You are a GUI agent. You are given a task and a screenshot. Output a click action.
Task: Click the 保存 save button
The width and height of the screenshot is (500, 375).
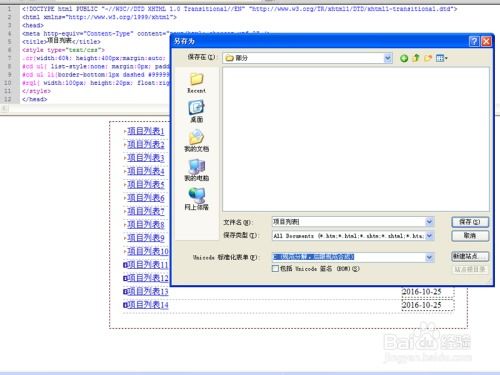(x=470, y=222)
